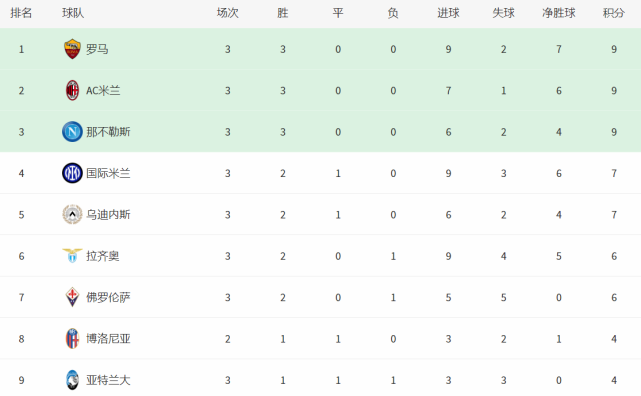Click the Bologna club crest
Viewport: 641px width, 396px height.
coord(72,339)
